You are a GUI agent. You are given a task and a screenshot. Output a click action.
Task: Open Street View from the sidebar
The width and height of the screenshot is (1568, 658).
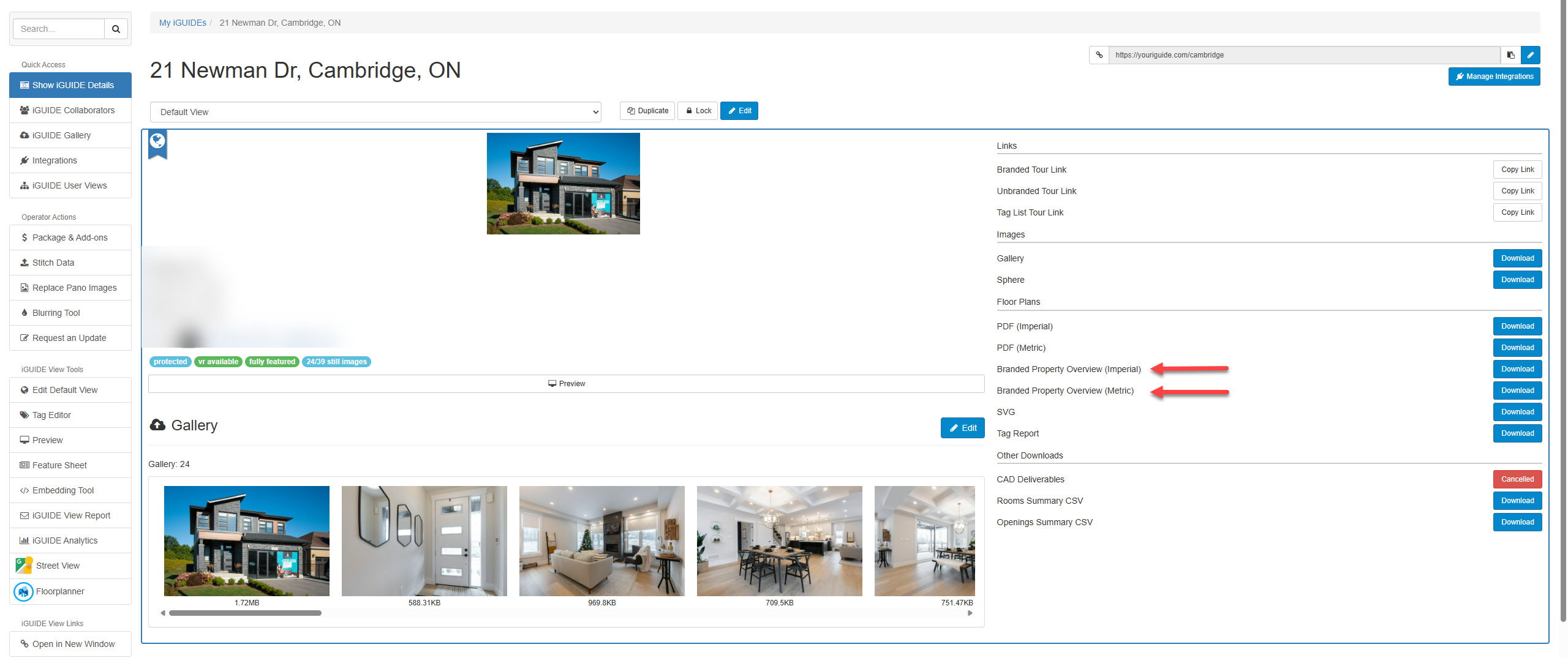58,566
